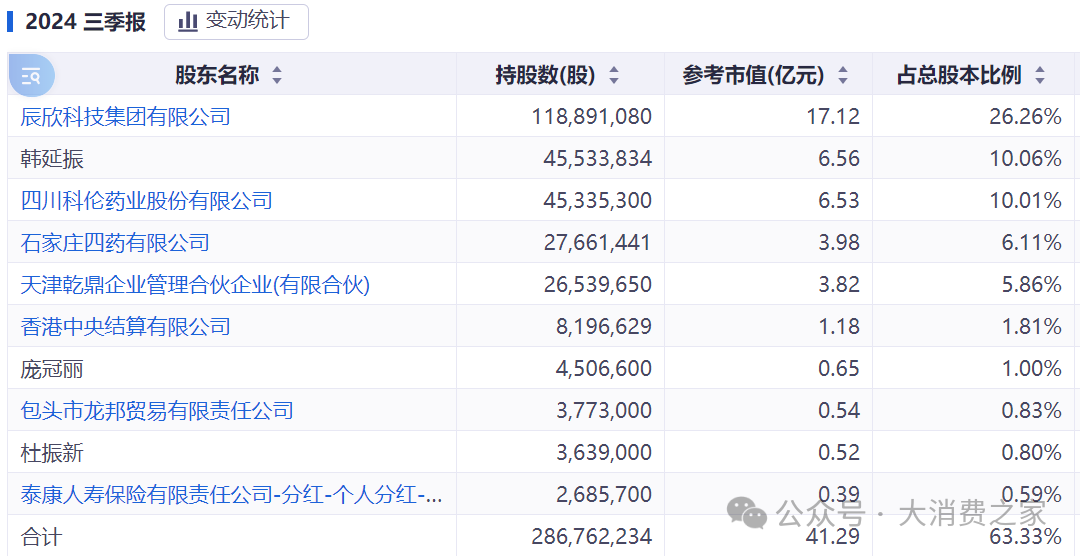Image resolution: width=1080 pixels, height=556 pixels.
Task: Click percentage 0.80%
Action: coord(1032,453)
